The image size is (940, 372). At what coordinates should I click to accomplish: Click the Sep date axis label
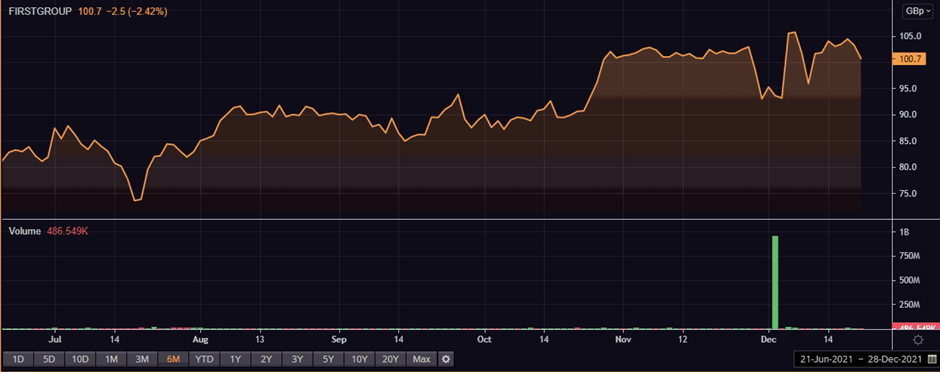pos(339,339)
